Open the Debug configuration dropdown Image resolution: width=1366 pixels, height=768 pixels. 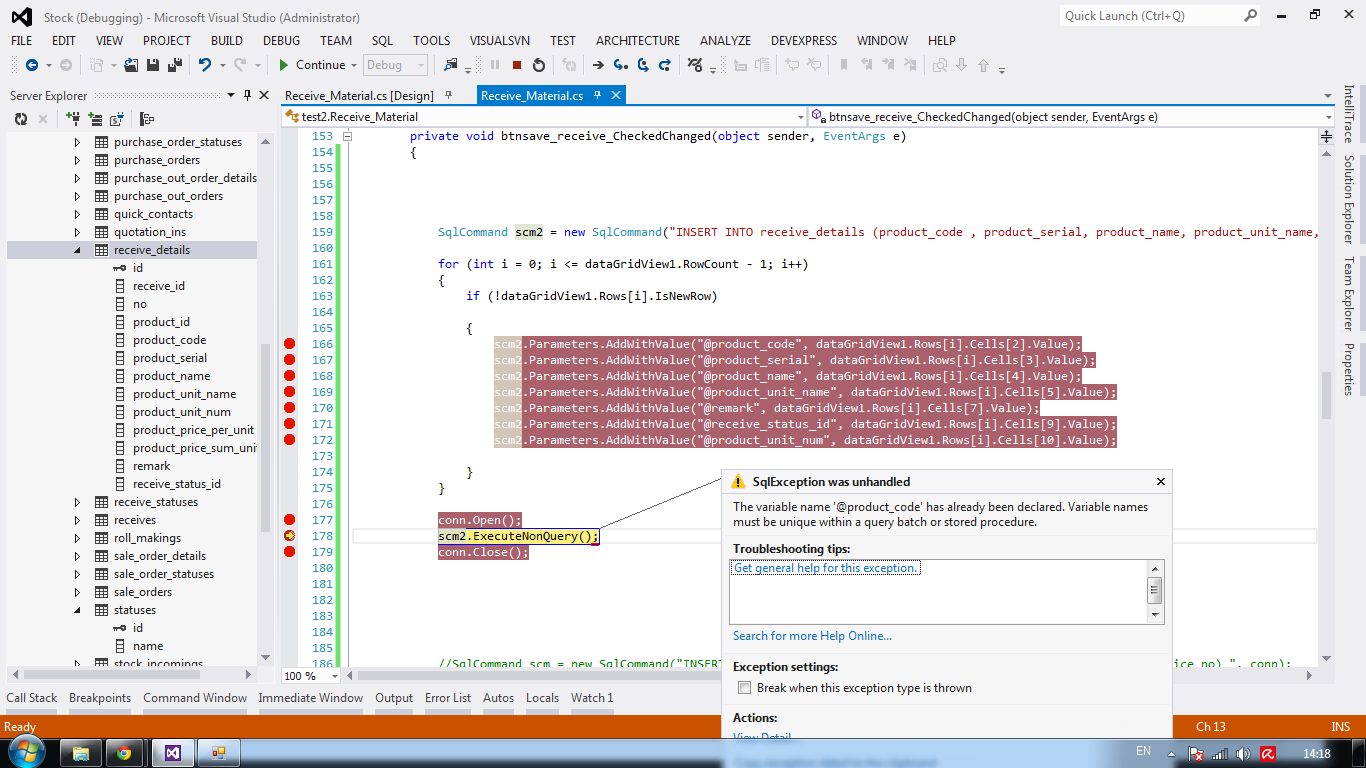[x=421, y=65]
